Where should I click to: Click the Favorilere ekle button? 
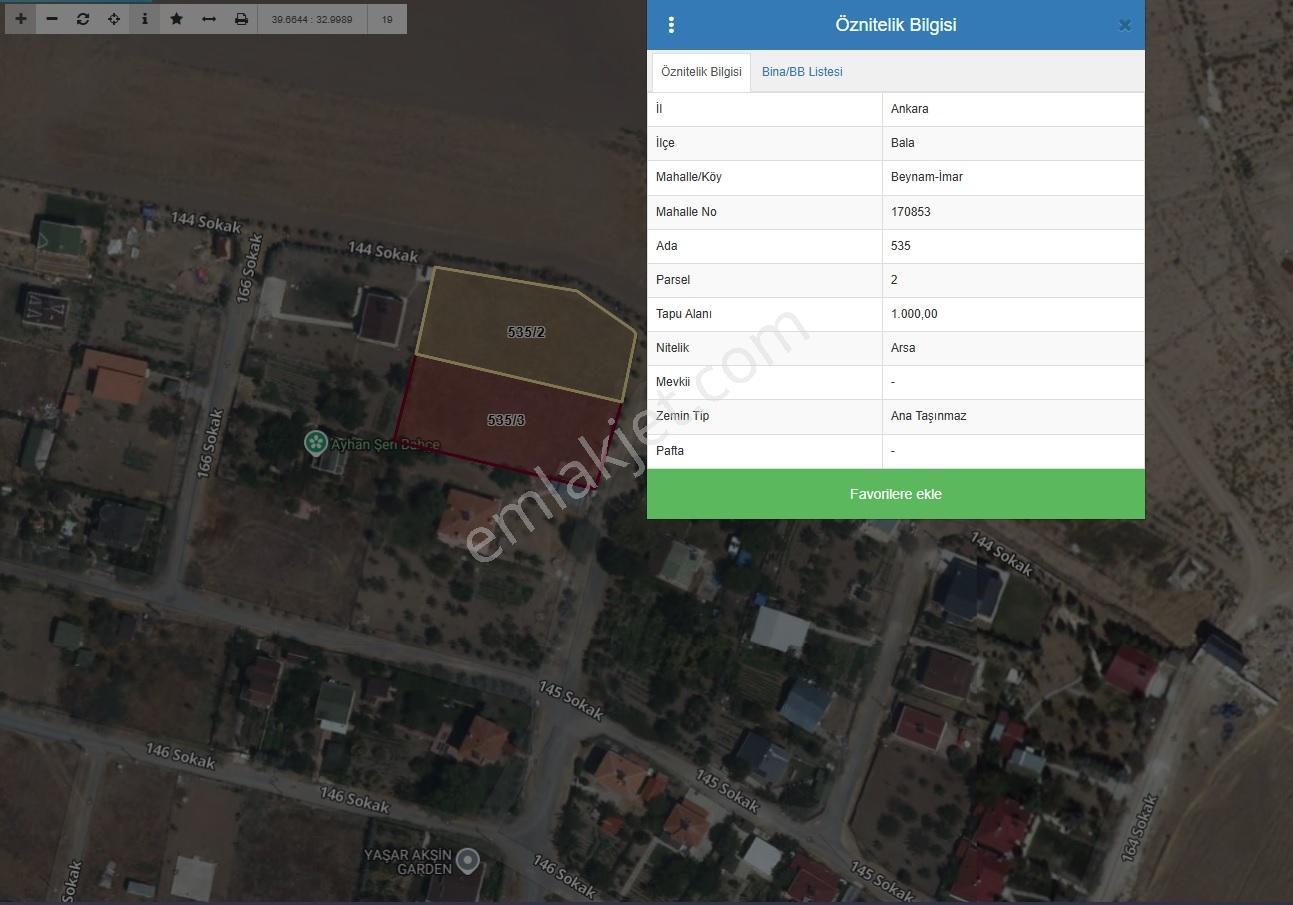(x=896, y=494)
